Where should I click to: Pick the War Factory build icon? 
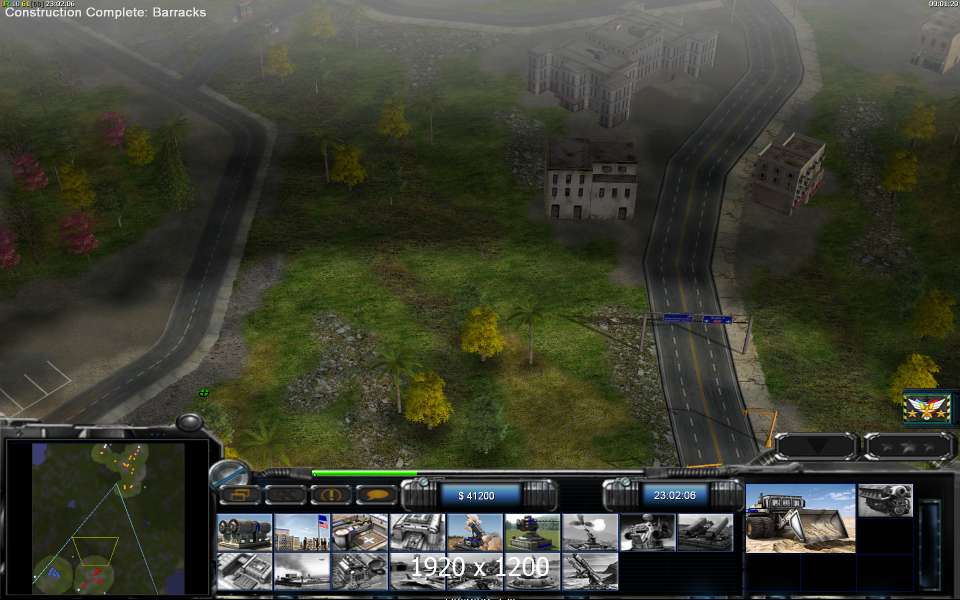tap(417, 532)
